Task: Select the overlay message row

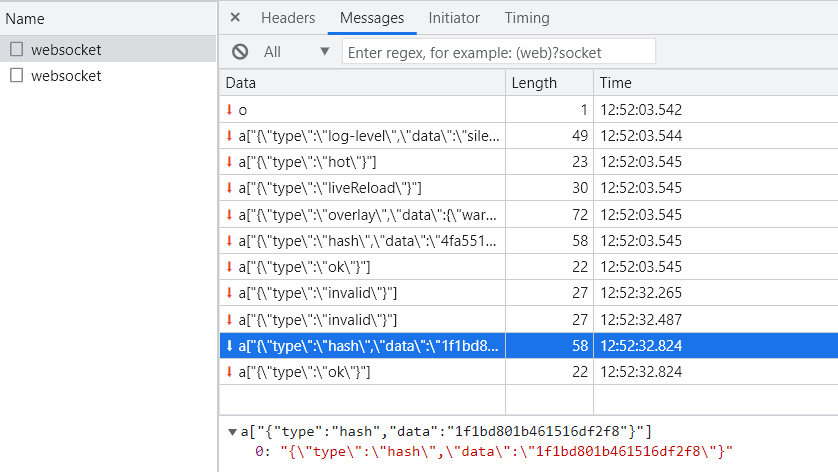Action: pyautogui.click(x=529, y=214)
